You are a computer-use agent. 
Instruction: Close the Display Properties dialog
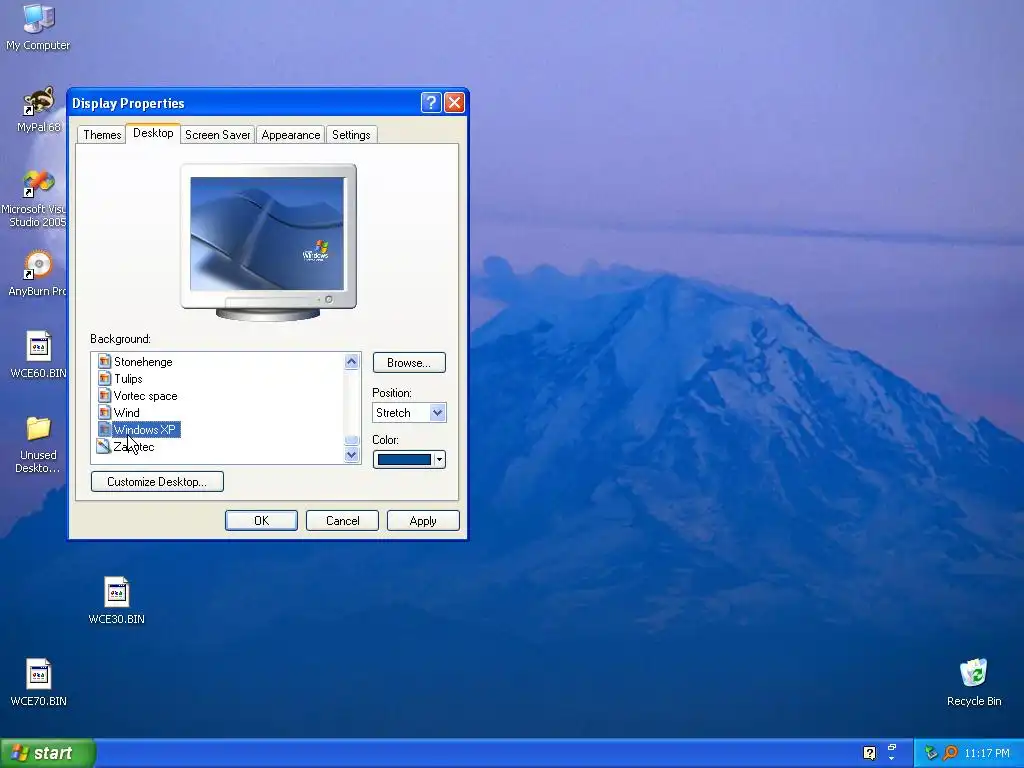(454, 103)
